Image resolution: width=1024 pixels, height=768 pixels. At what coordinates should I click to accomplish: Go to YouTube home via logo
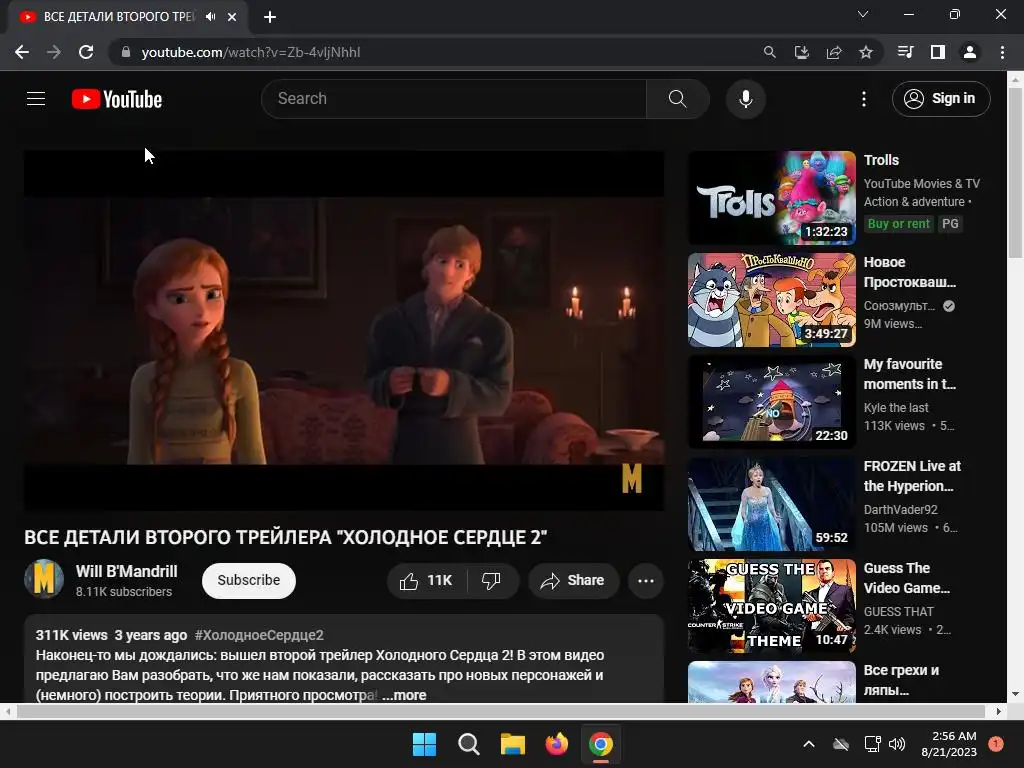click(117, 99)
